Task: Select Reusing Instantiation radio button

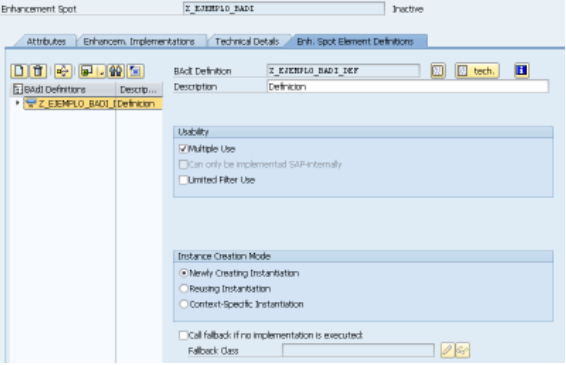Action: point(183,288)
